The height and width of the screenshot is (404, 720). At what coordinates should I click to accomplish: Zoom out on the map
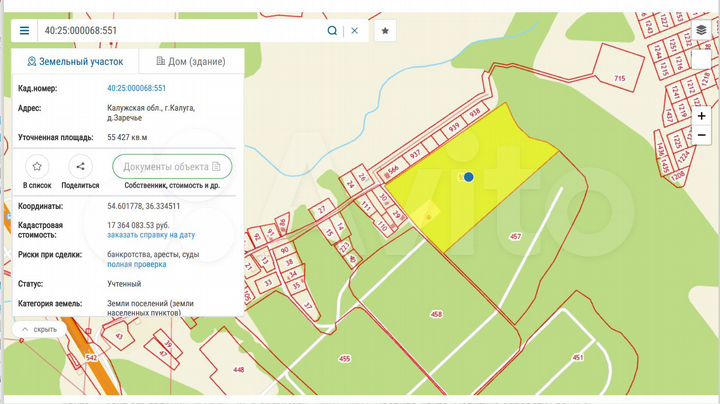(702, 134)
